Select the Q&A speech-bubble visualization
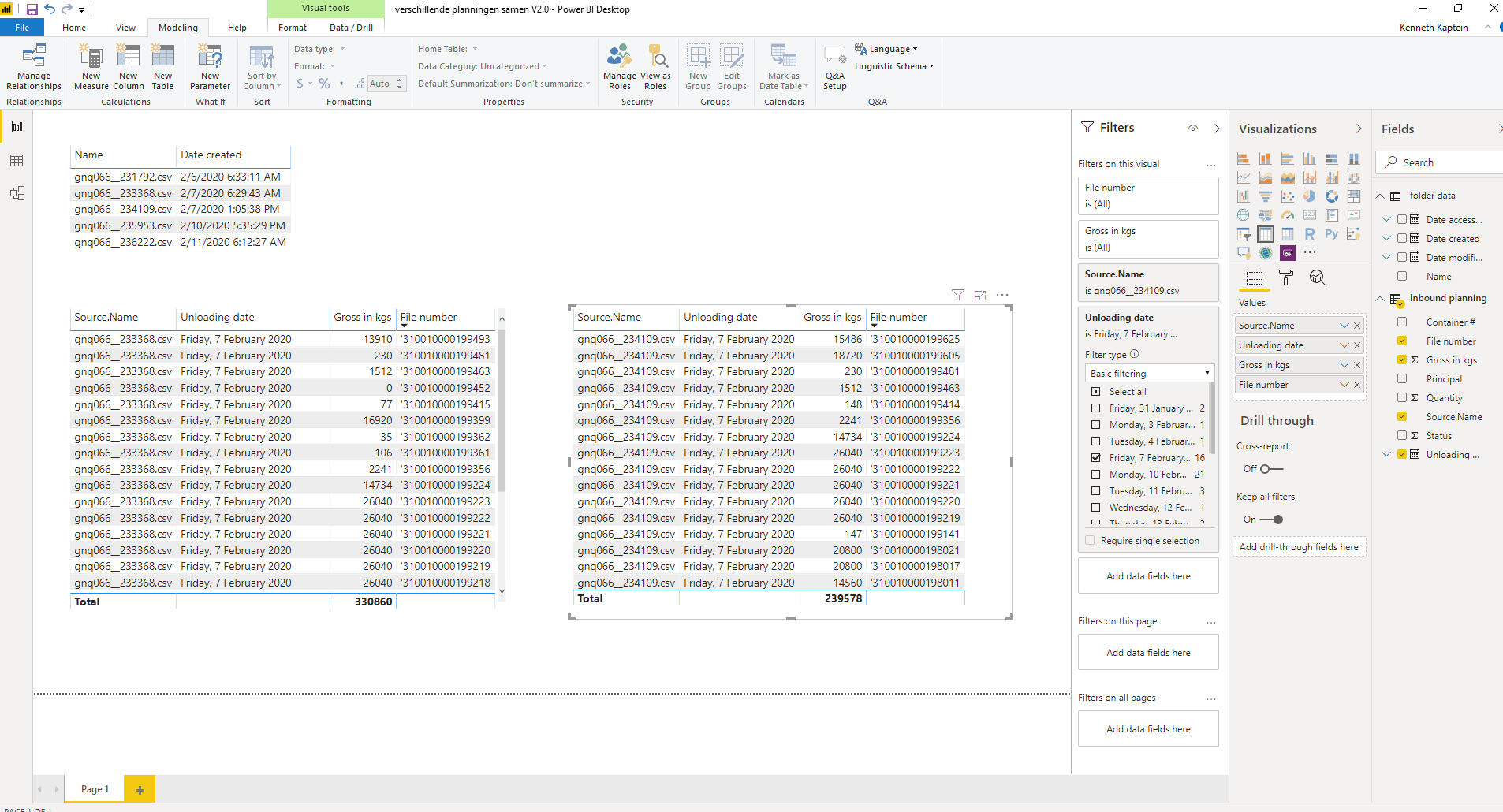Viewport: 1503px width, 812px height. coord(1244,253)
